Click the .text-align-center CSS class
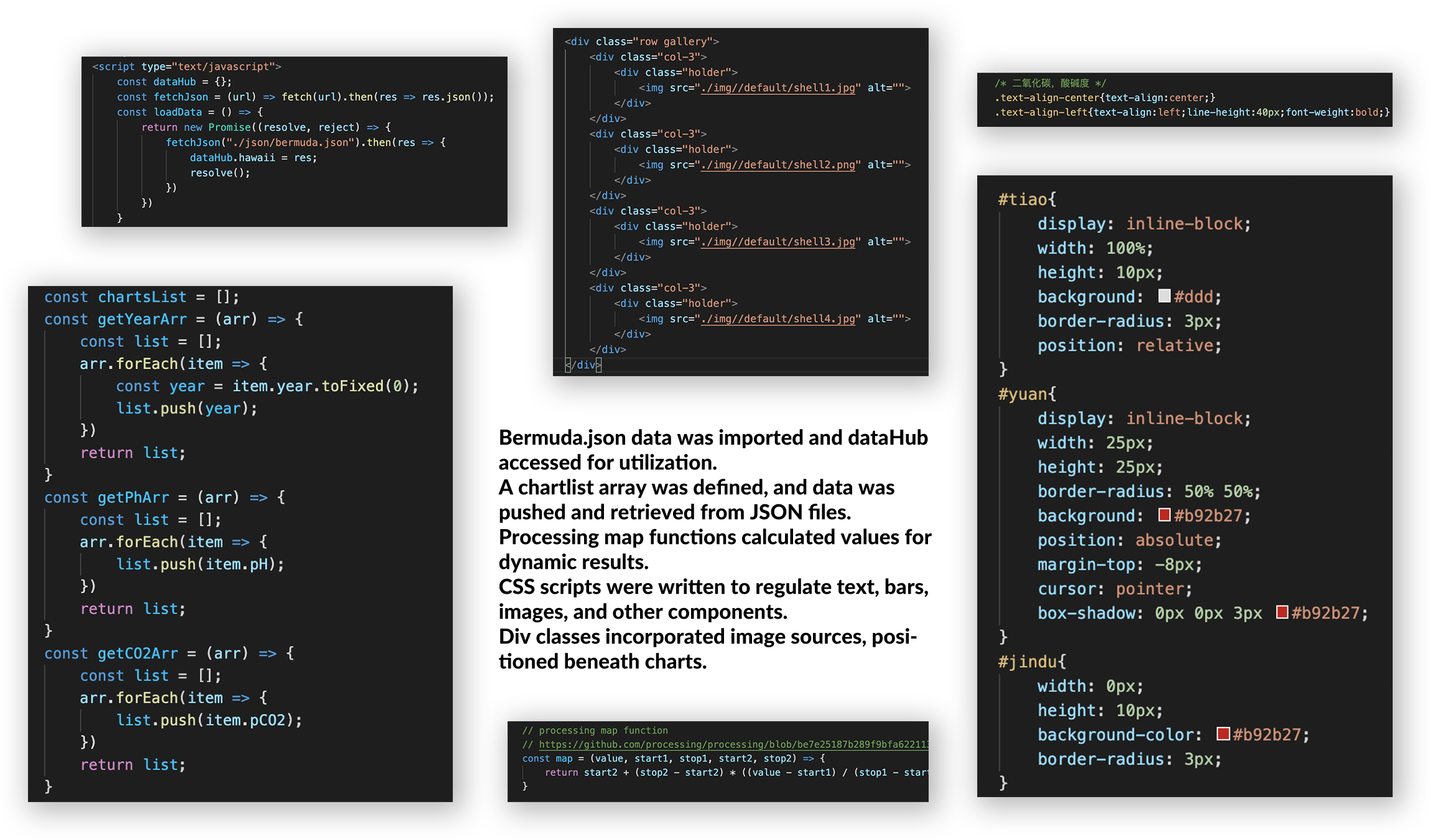Viewport: 1430px width, 840px height. pos(1047,98)
